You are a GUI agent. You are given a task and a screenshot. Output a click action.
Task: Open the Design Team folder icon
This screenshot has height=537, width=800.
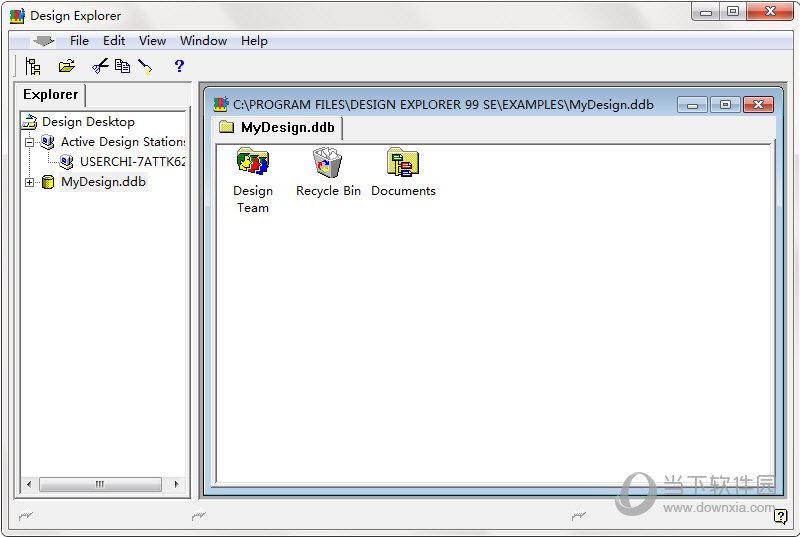coord(253,162)
